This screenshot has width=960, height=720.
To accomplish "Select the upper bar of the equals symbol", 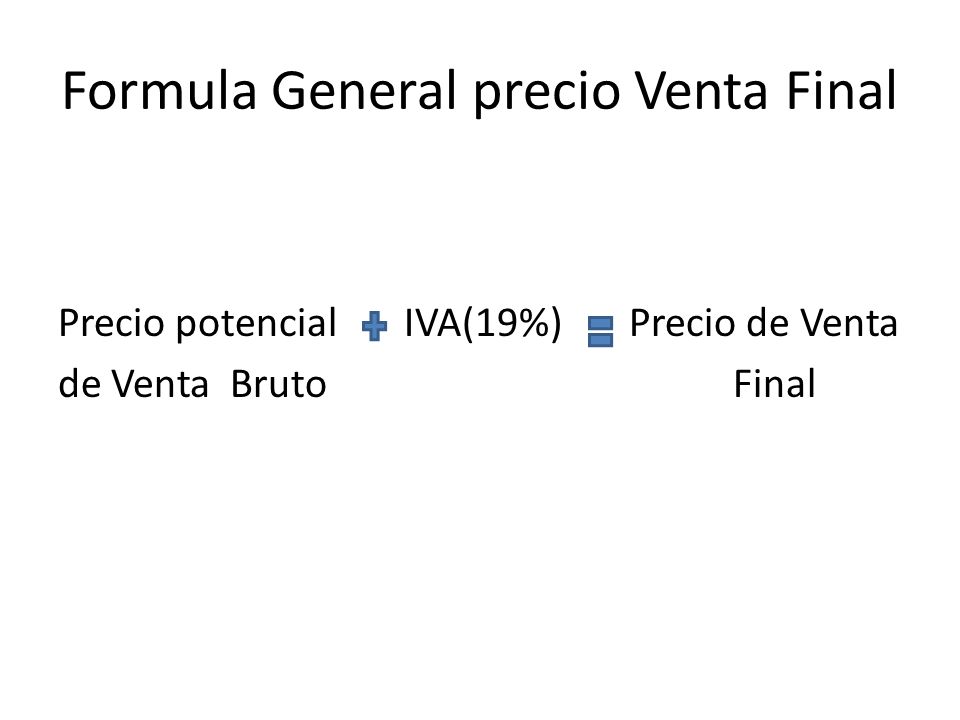I will tap(600, 323).
